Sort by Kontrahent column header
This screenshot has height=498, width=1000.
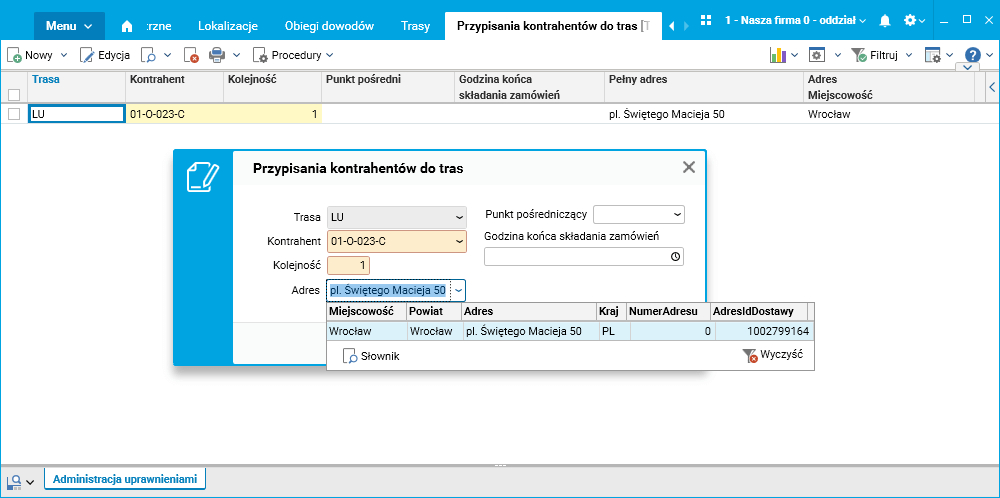tap(175, 87)
